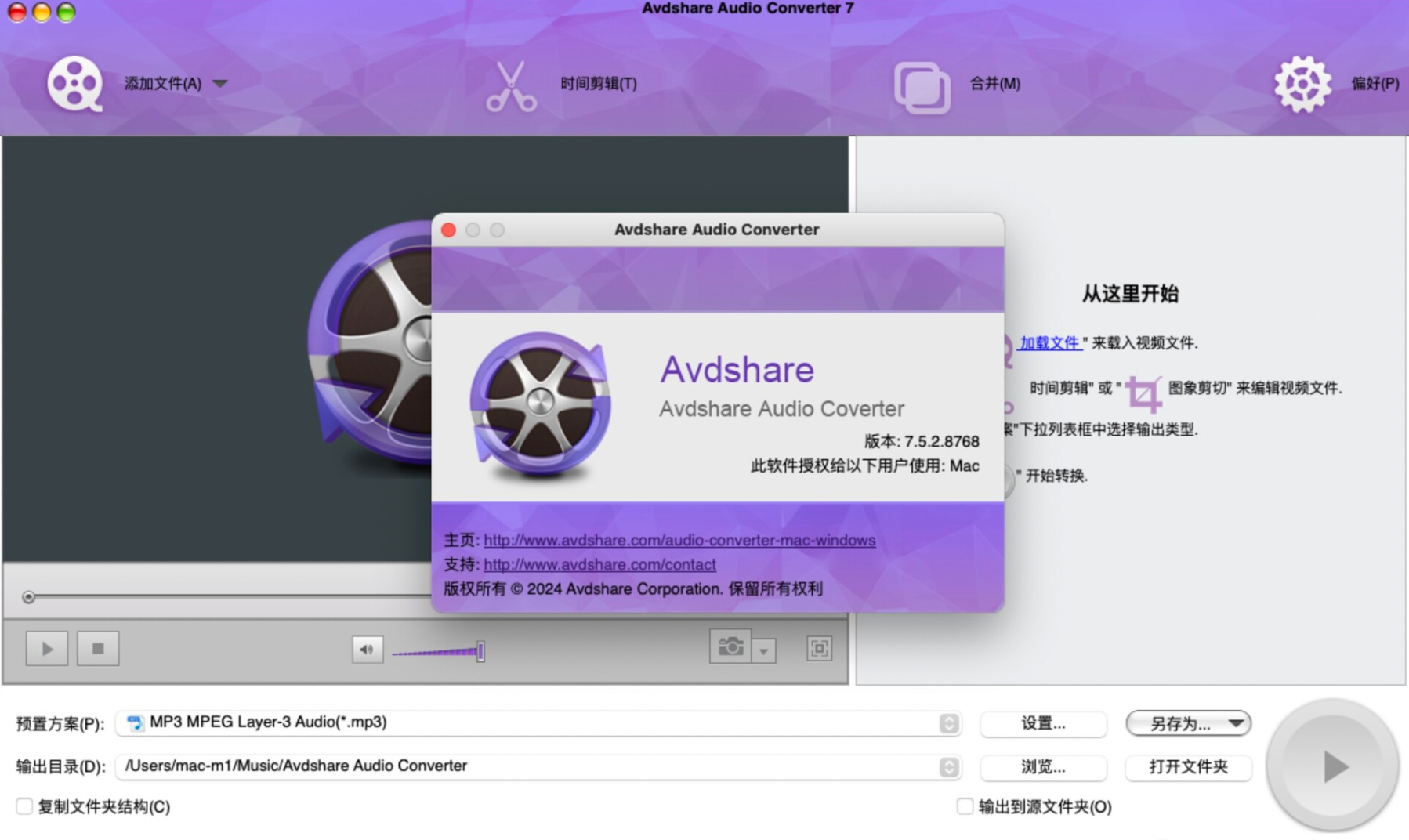The width and height of the screenshot is (1409, 840).
Task: Click the scissors Trim icon
Action: click(x=511, y=86)
